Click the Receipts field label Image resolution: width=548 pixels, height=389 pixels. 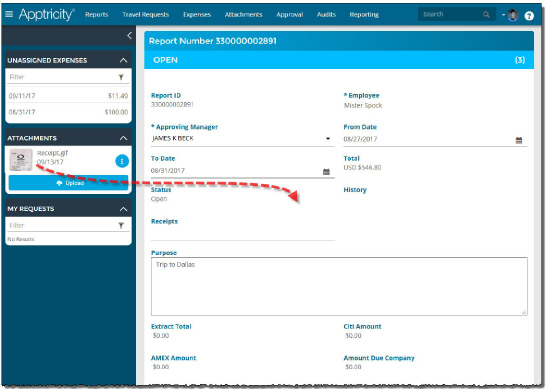tap(164, 221)
